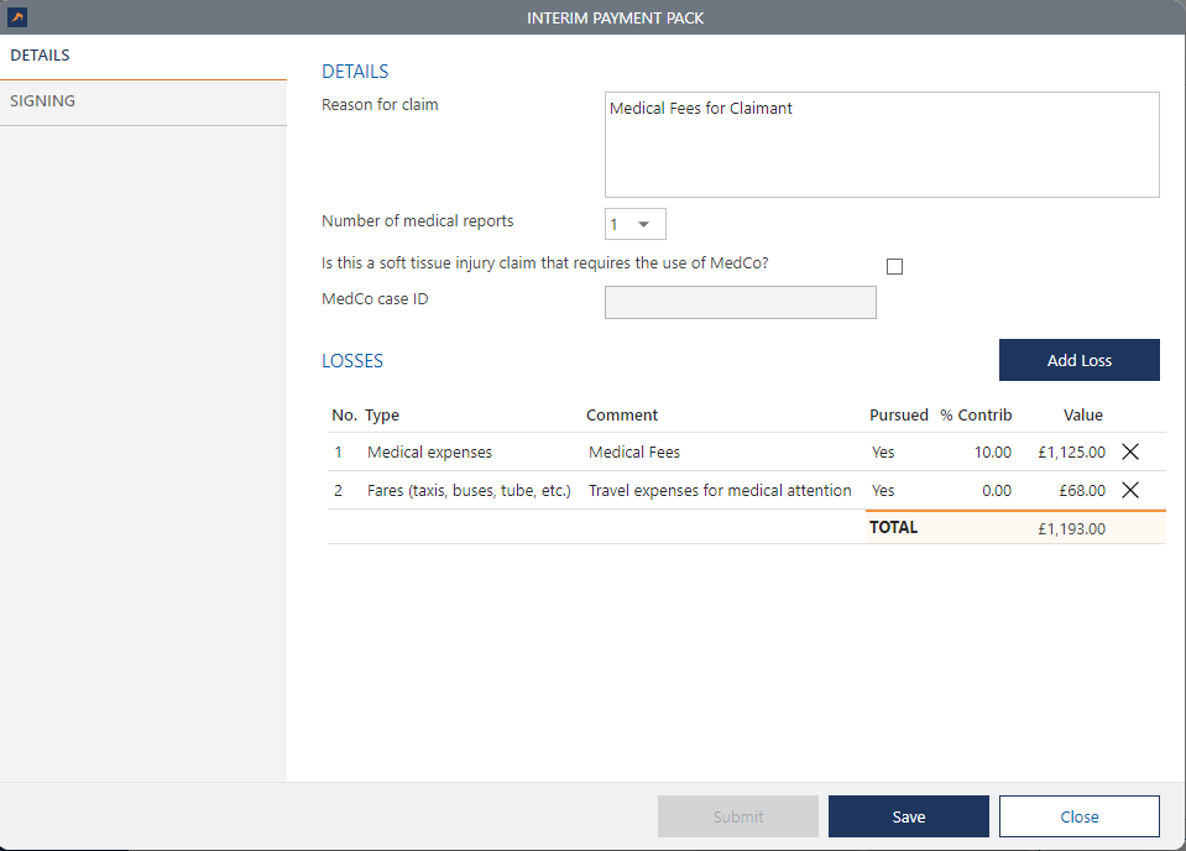Viewport: 1186px width, 851px height.
Task: Switch to the SIGNING tab
Action: (43, 101)
